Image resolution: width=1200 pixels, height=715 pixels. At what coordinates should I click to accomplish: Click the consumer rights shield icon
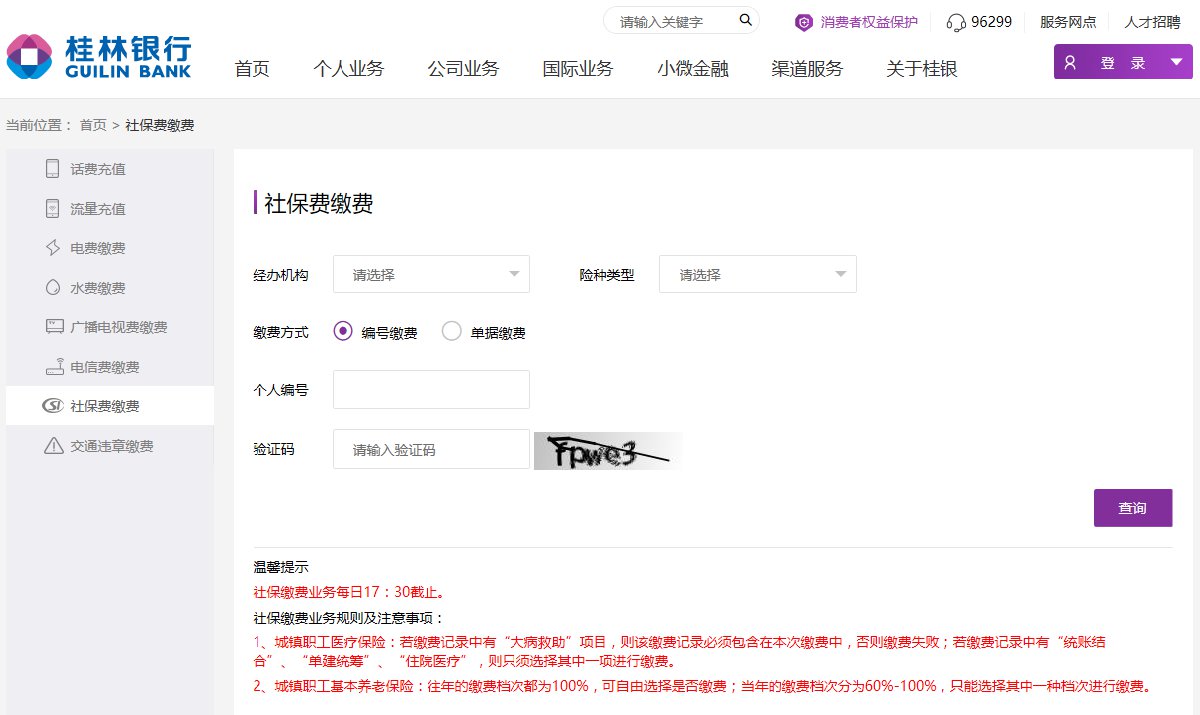(x=804, y=21)
